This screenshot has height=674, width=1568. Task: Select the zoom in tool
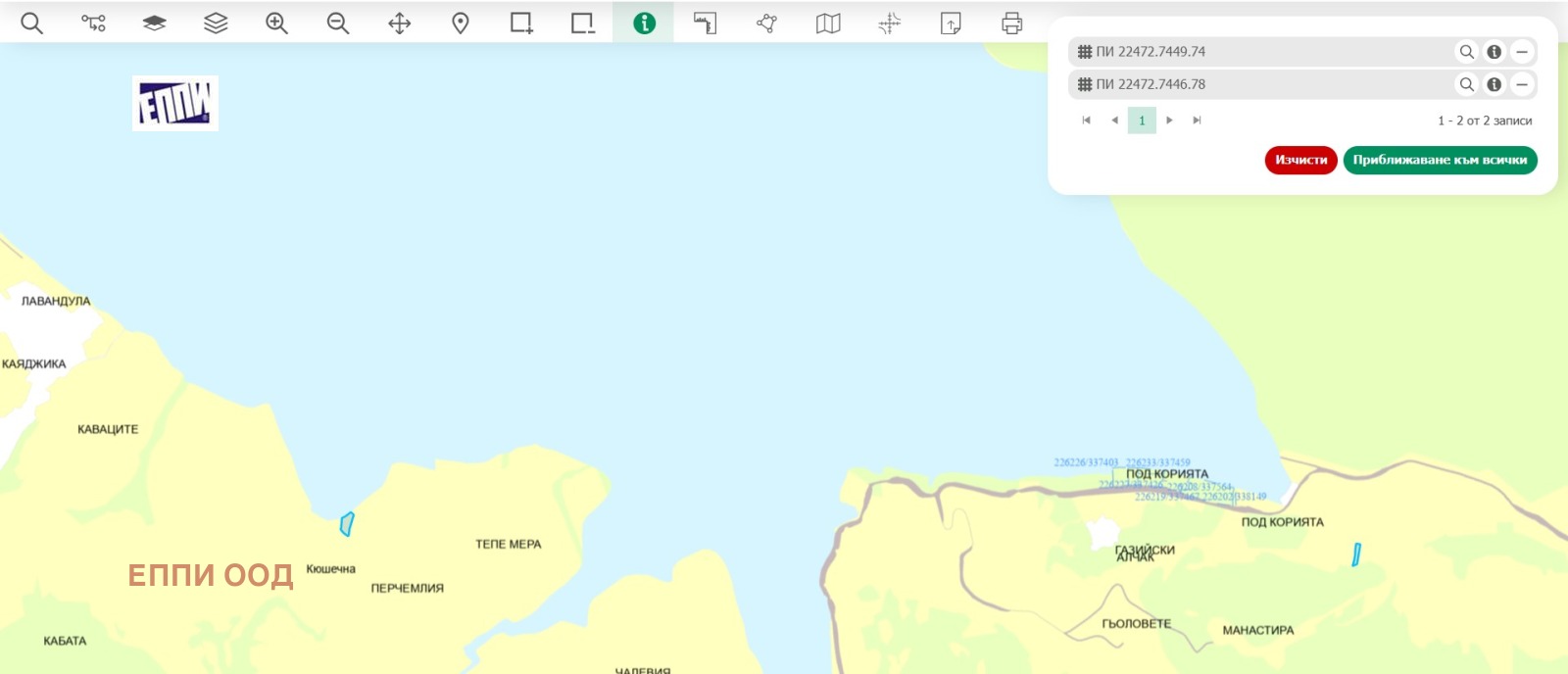[x=276, y=23]
